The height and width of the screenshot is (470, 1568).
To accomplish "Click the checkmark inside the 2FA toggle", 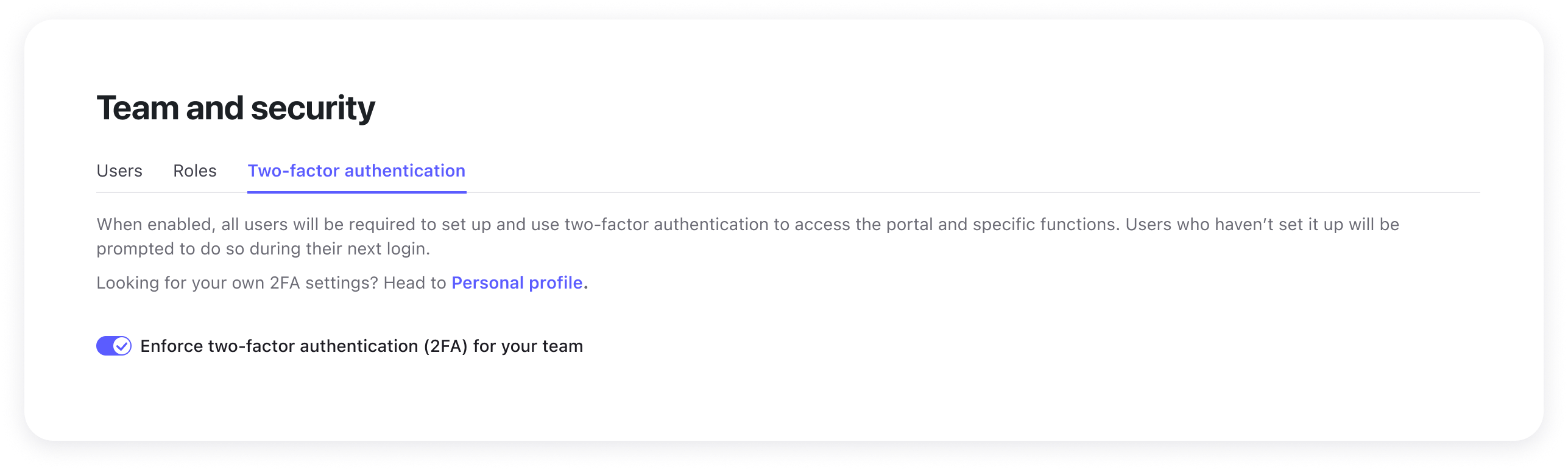I will 121,346.
